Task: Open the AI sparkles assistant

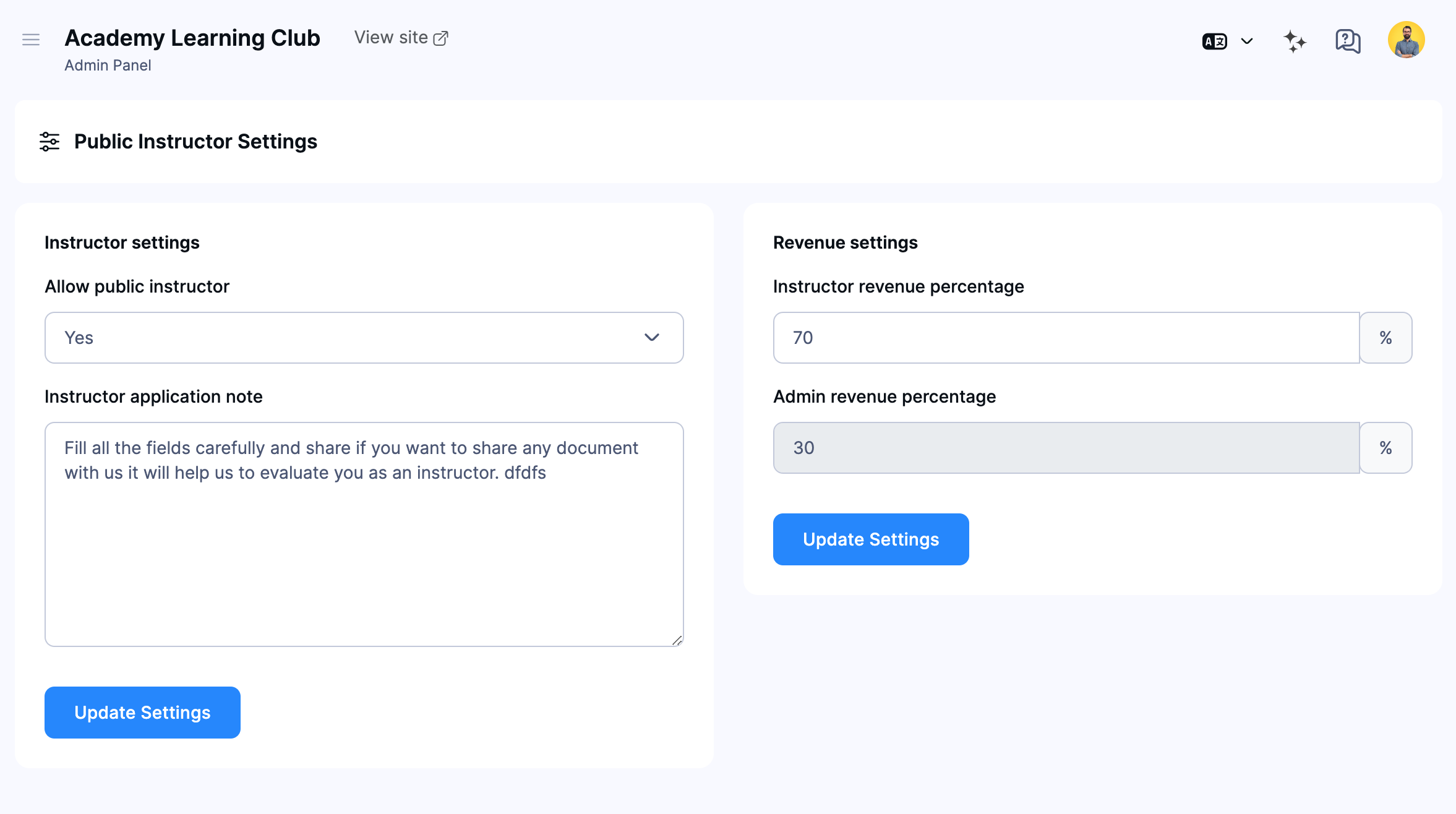Action: click(x=1295, y=41)
